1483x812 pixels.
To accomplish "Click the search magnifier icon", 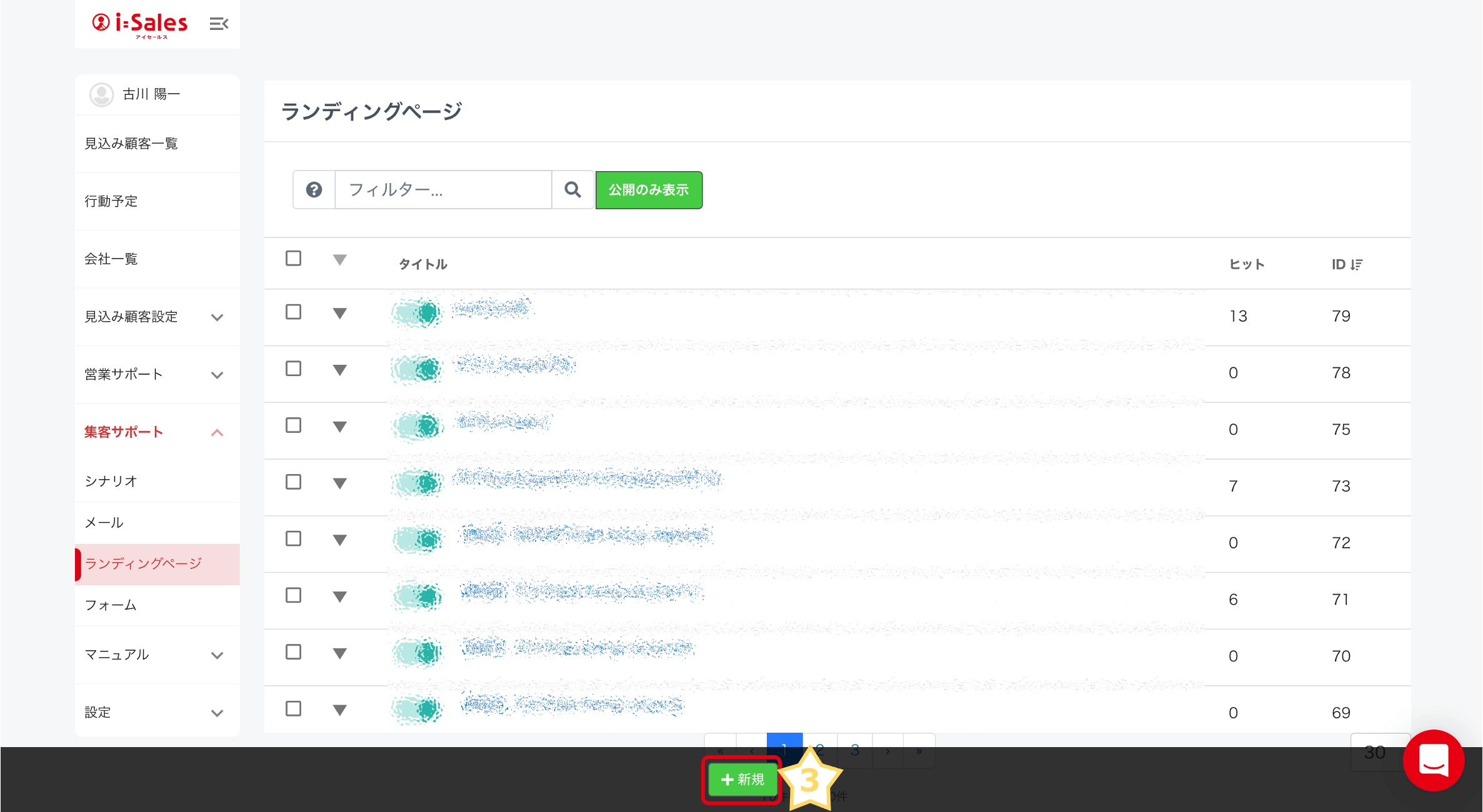I will pyautogui.click(x=572, y=190).
